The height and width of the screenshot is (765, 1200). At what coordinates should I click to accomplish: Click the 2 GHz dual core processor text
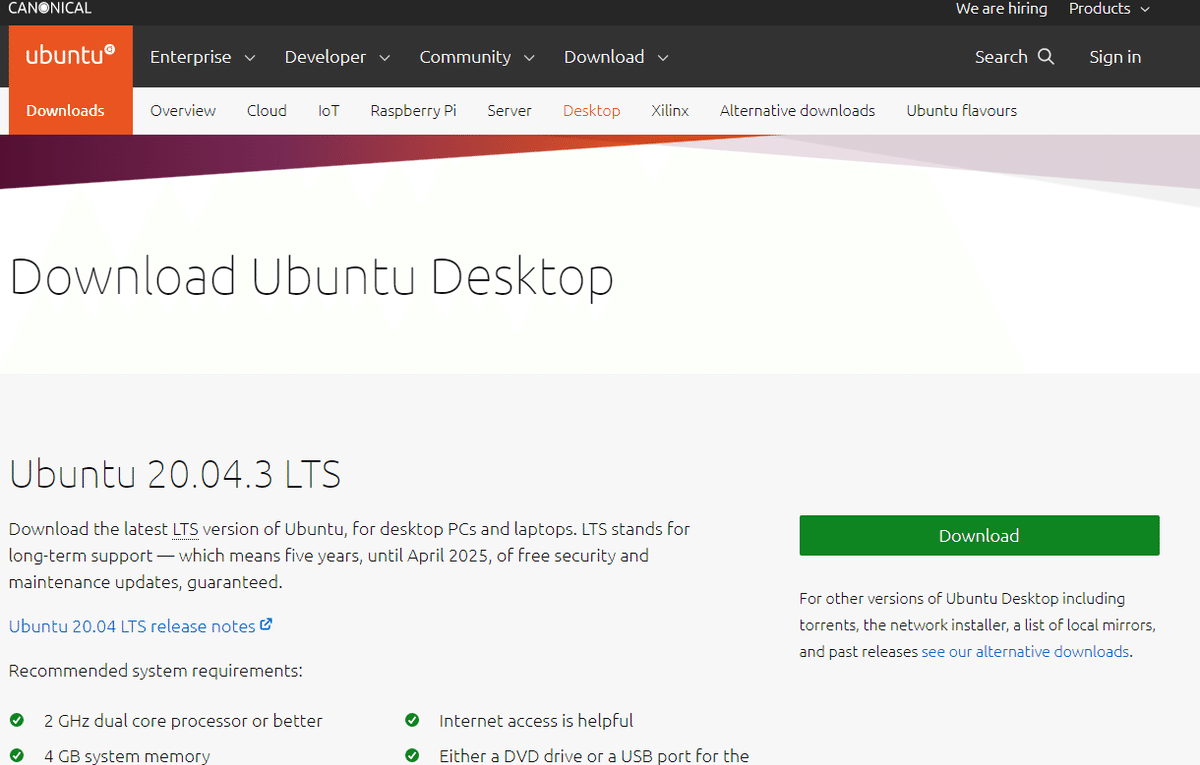pos(183,721)
